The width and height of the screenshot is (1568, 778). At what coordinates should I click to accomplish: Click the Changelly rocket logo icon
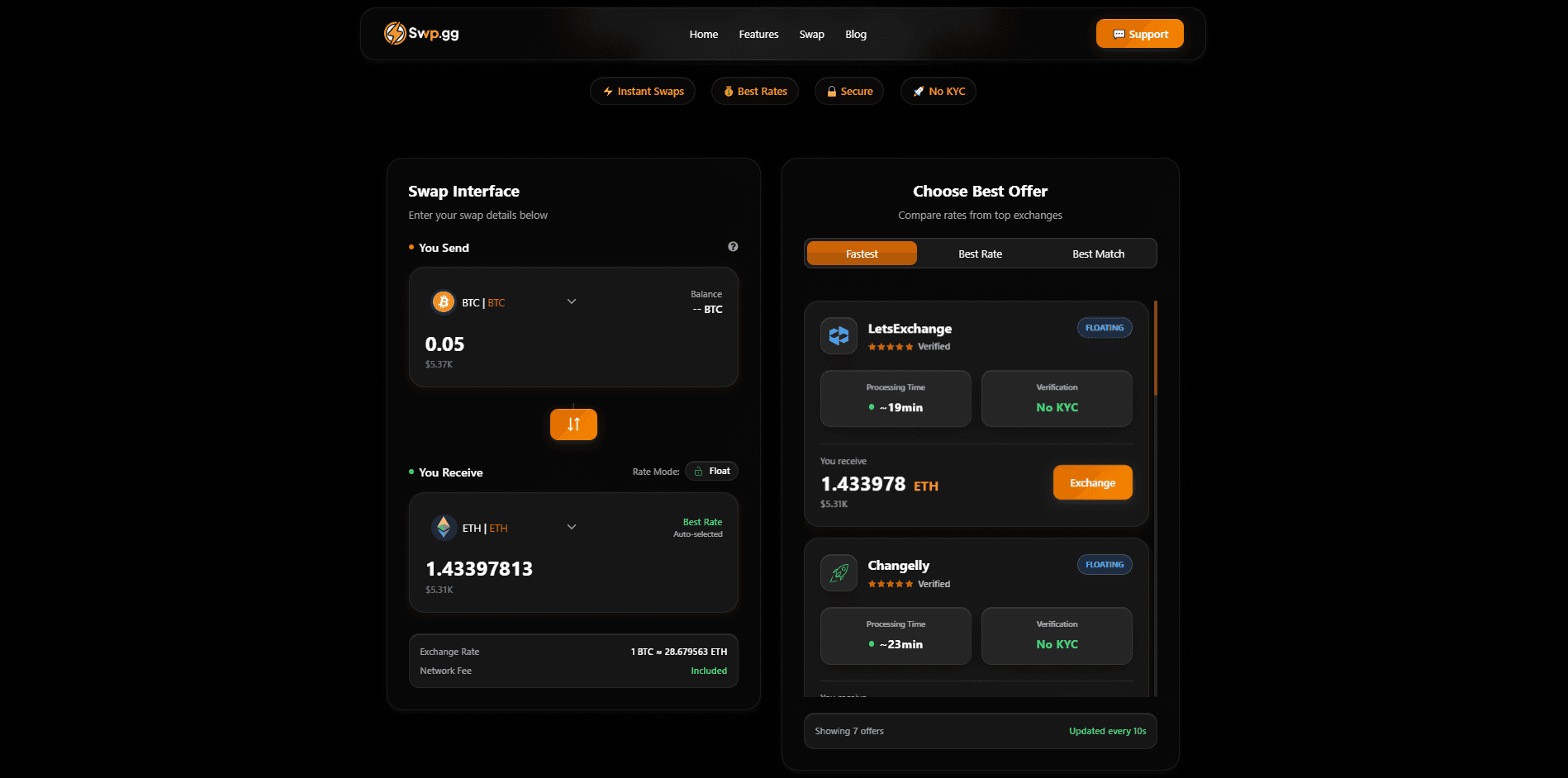[839, 572]
